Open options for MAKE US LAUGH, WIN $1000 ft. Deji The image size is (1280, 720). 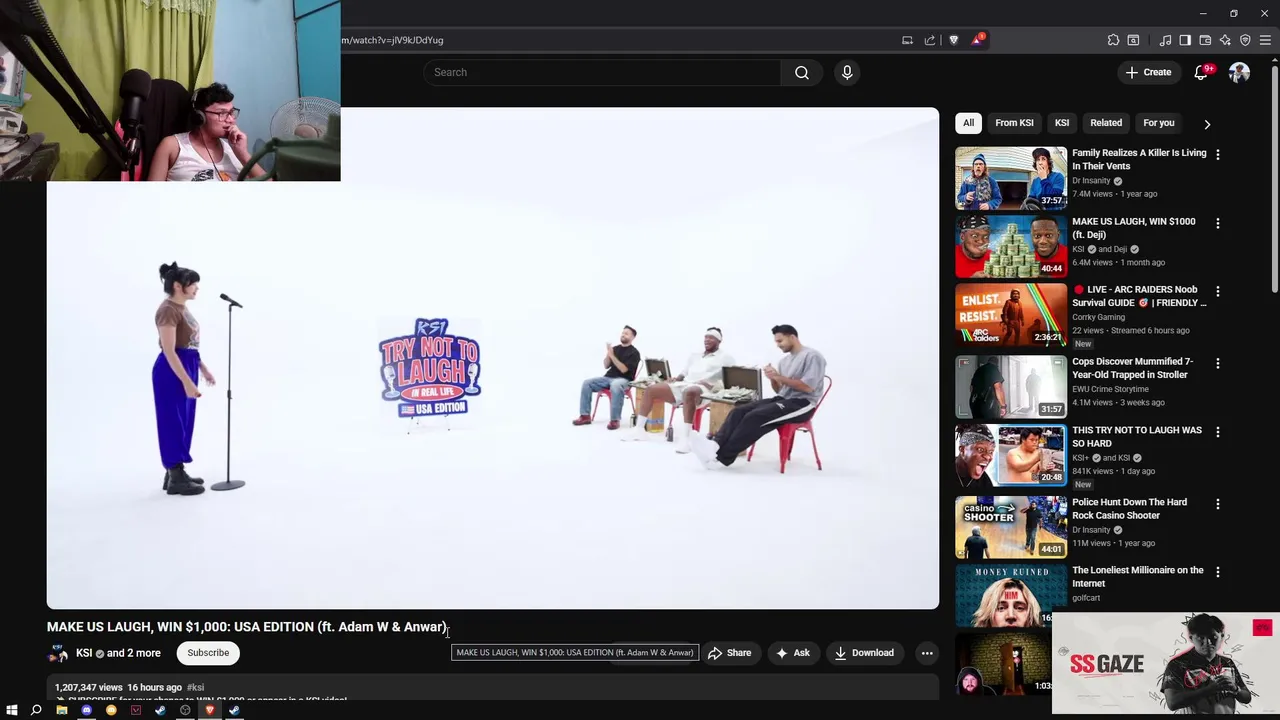[1217, 223]
